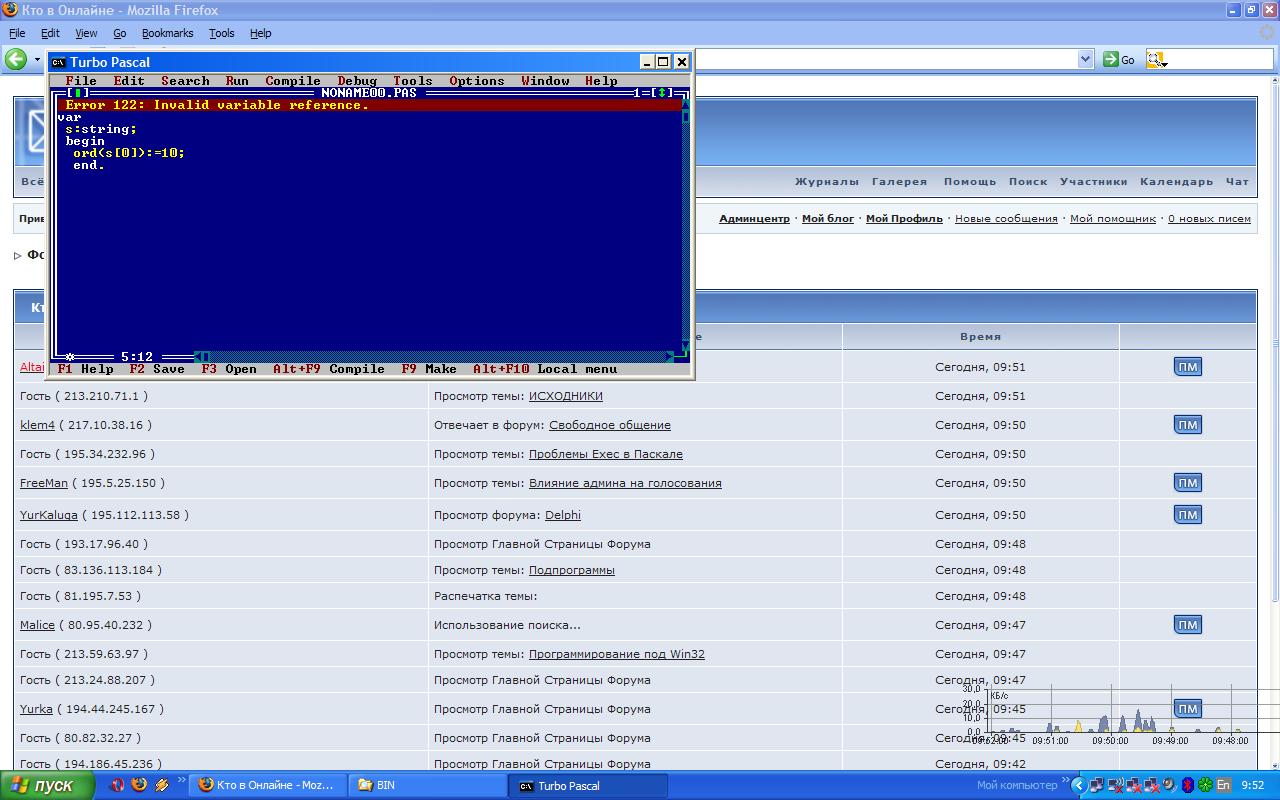Click the editor window close box icon

coord(75,93)
